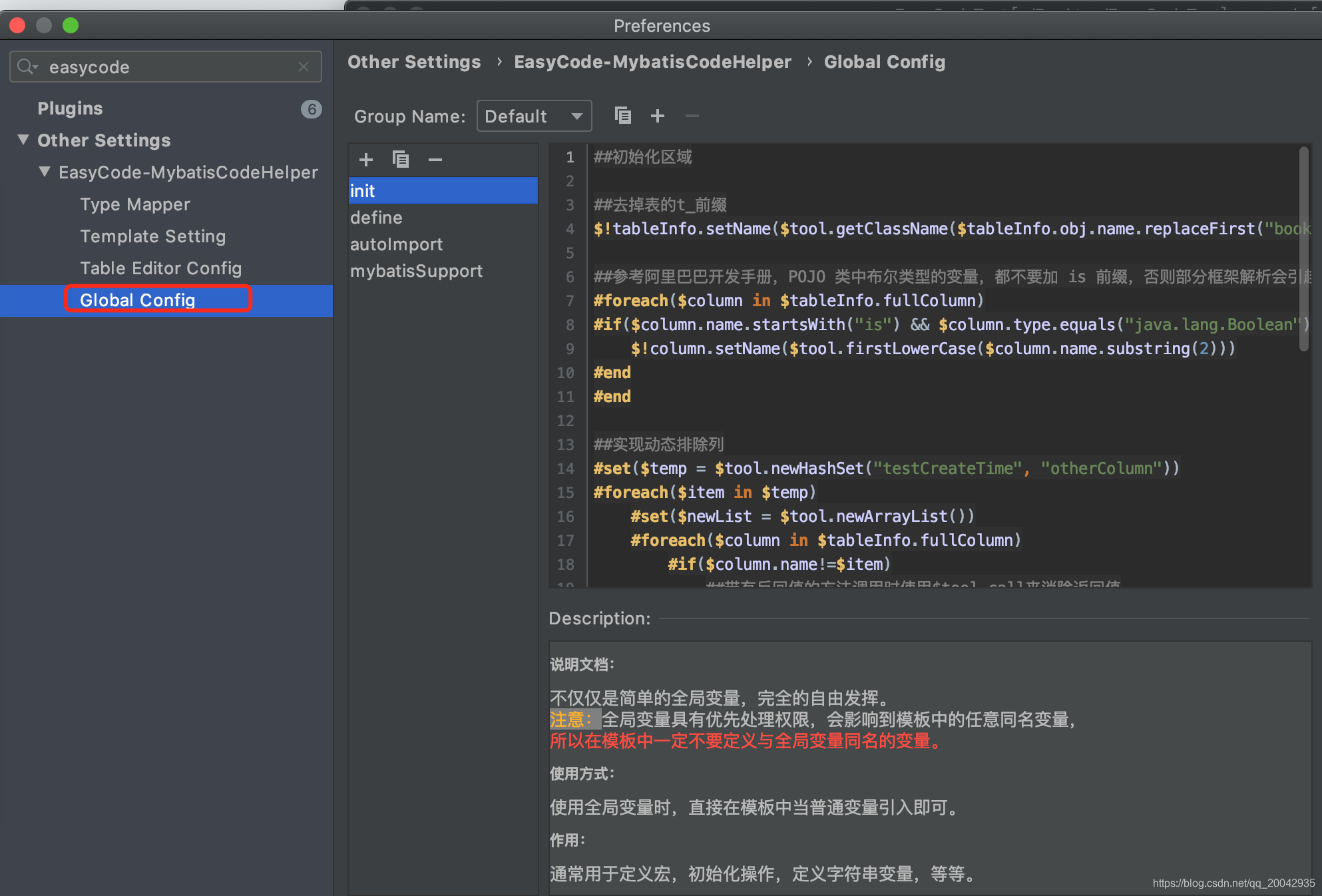
Task: Add a new global config entry
Action: (365, 159)
